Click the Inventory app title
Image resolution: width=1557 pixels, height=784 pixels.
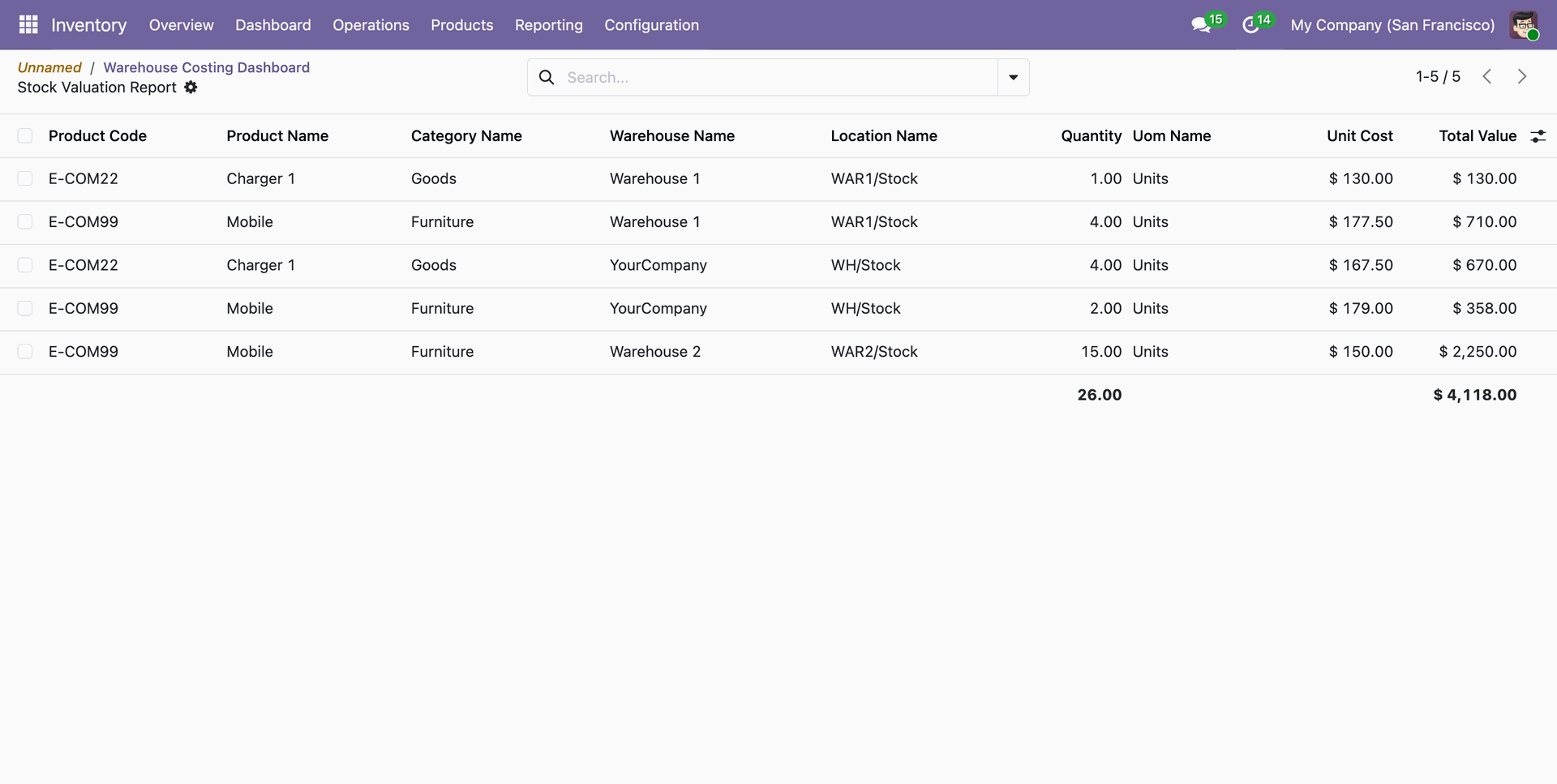(x=88, y=25)
